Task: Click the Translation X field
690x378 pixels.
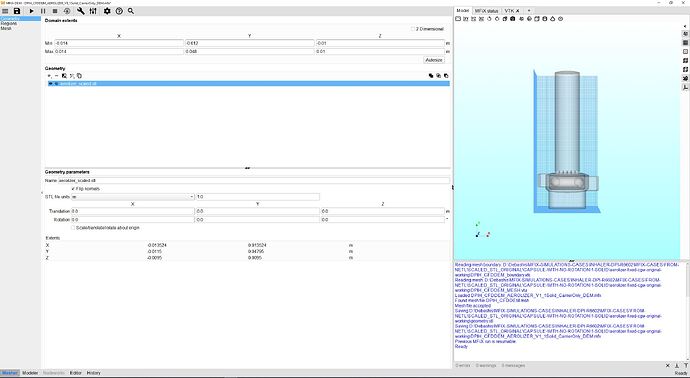Action: click(x=132, y=211)
